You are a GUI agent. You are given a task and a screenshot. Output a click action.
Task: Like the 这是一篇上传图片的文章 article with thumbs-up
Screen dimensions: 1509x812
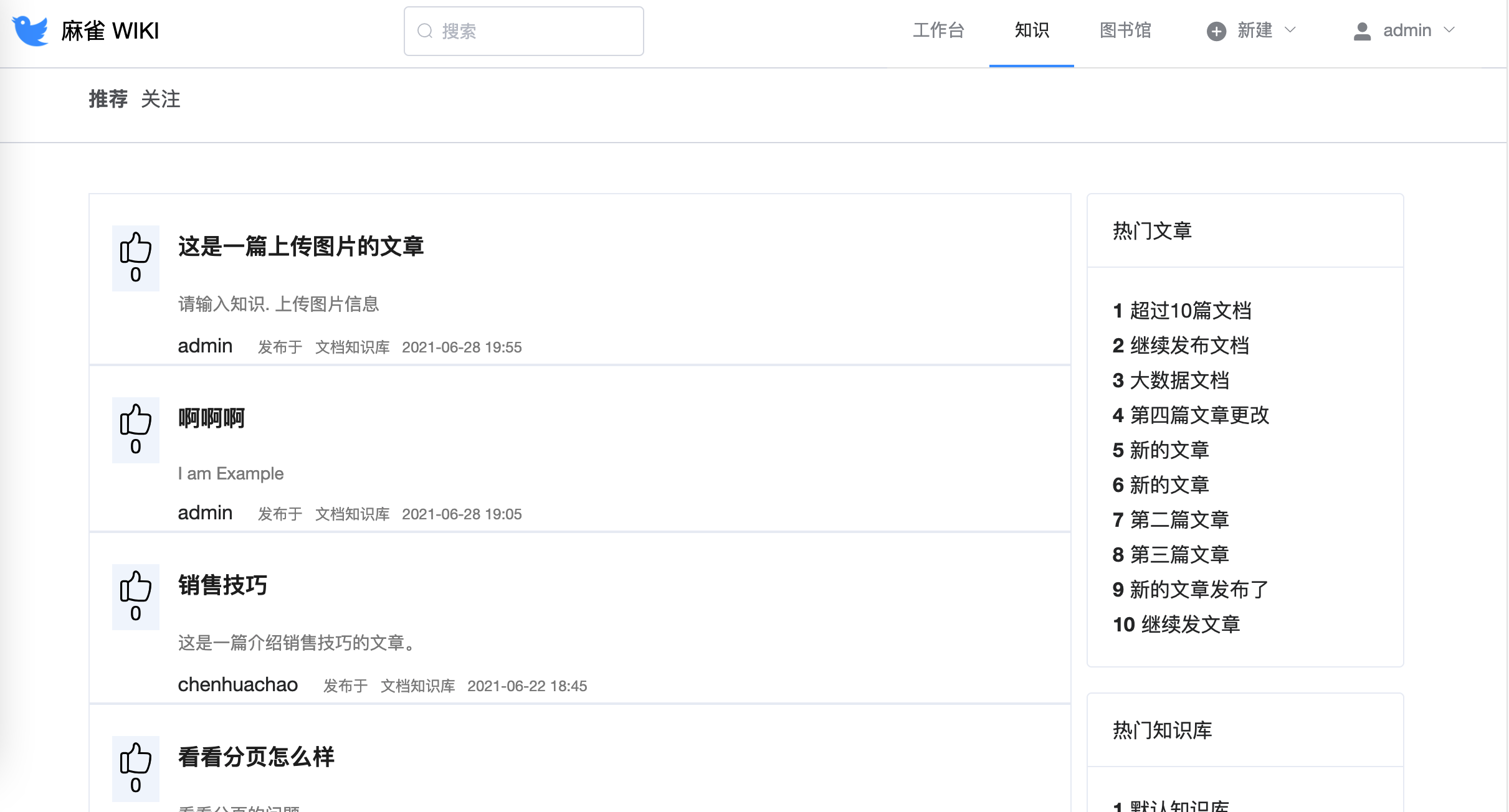point(135,248)
